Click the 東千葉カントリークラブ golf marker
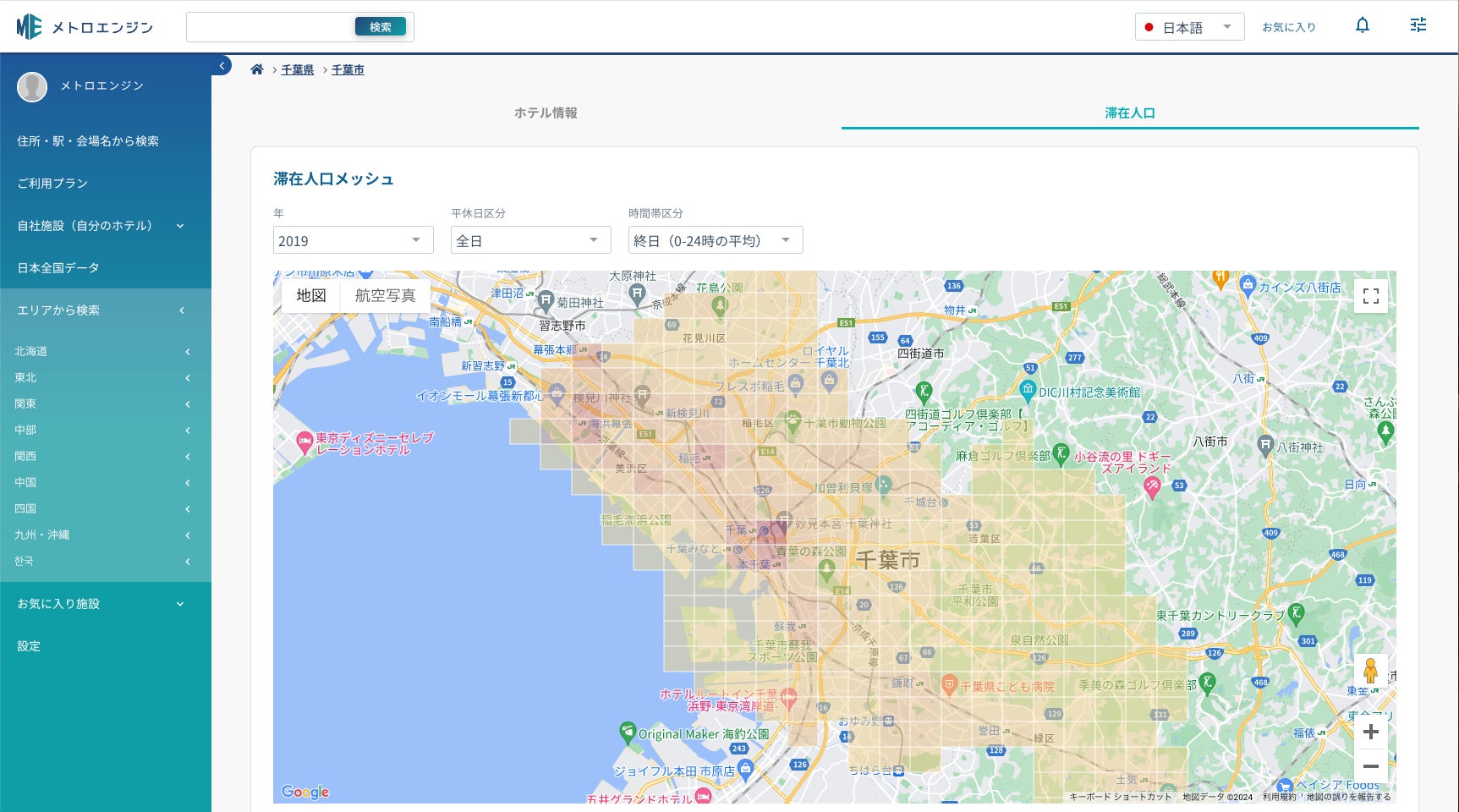 click(x=1297, y=614)
